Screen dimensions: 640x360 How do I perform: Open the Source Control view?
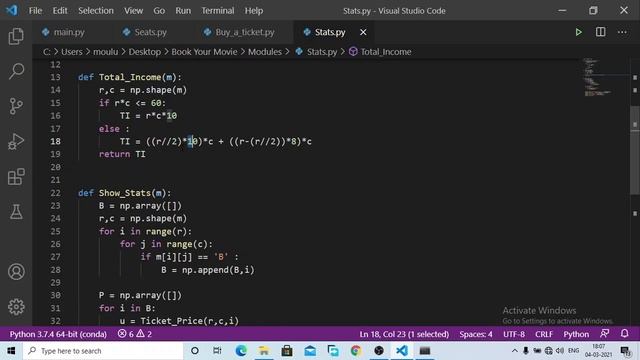16,106
